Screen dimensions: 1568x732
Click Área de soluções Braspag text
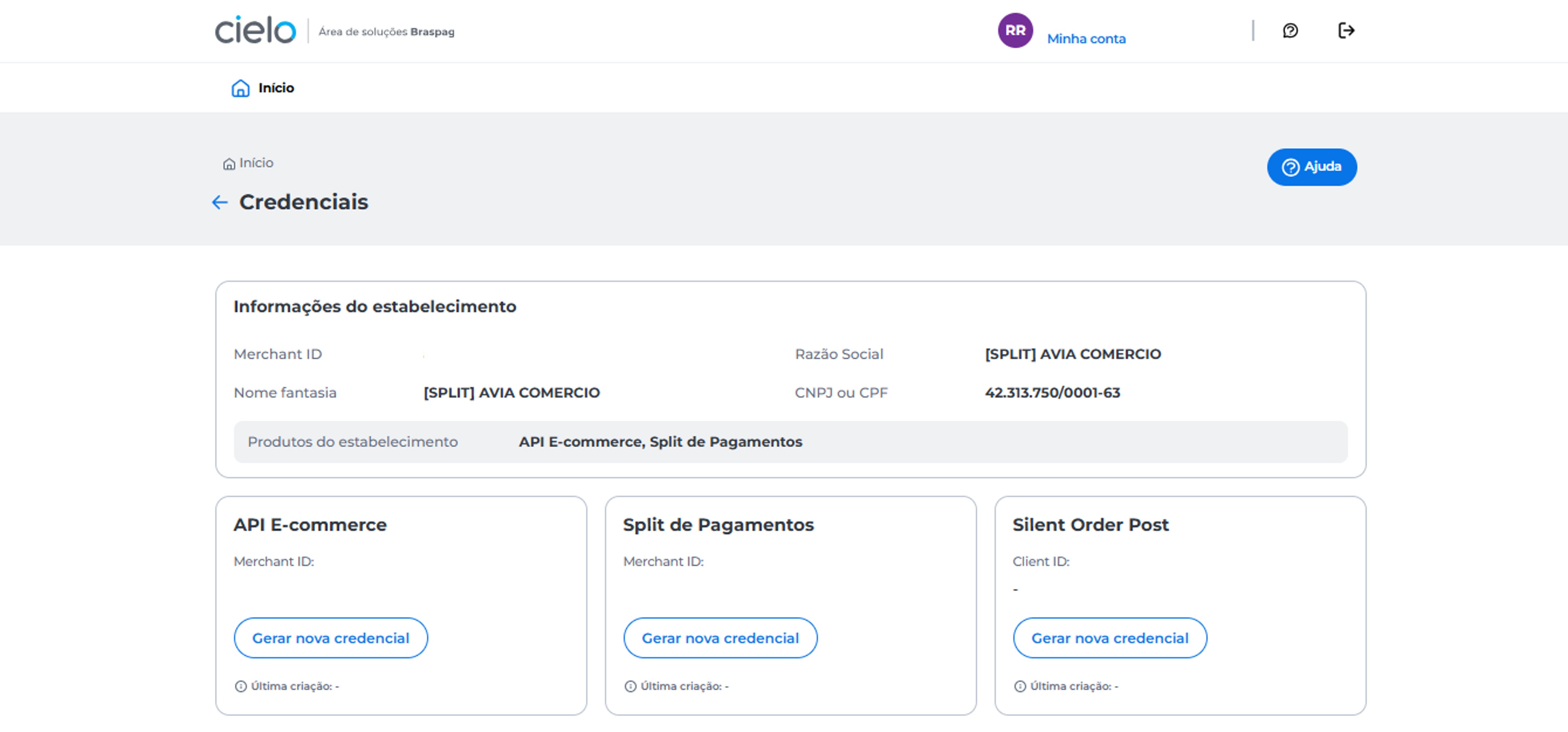[x=386, y=32]
